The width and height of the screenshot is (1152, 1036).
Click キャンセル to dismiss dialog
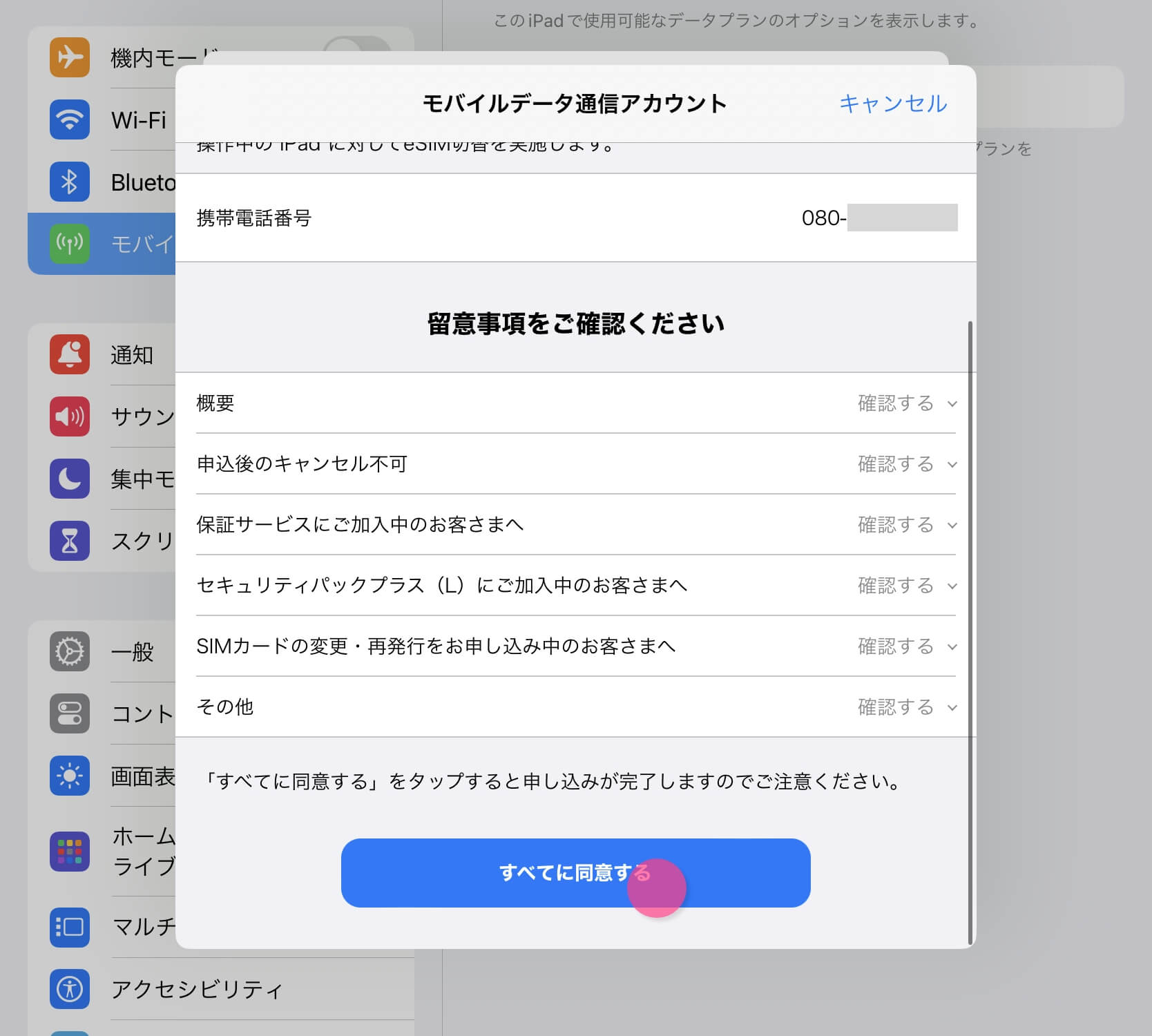coord(892,104)
